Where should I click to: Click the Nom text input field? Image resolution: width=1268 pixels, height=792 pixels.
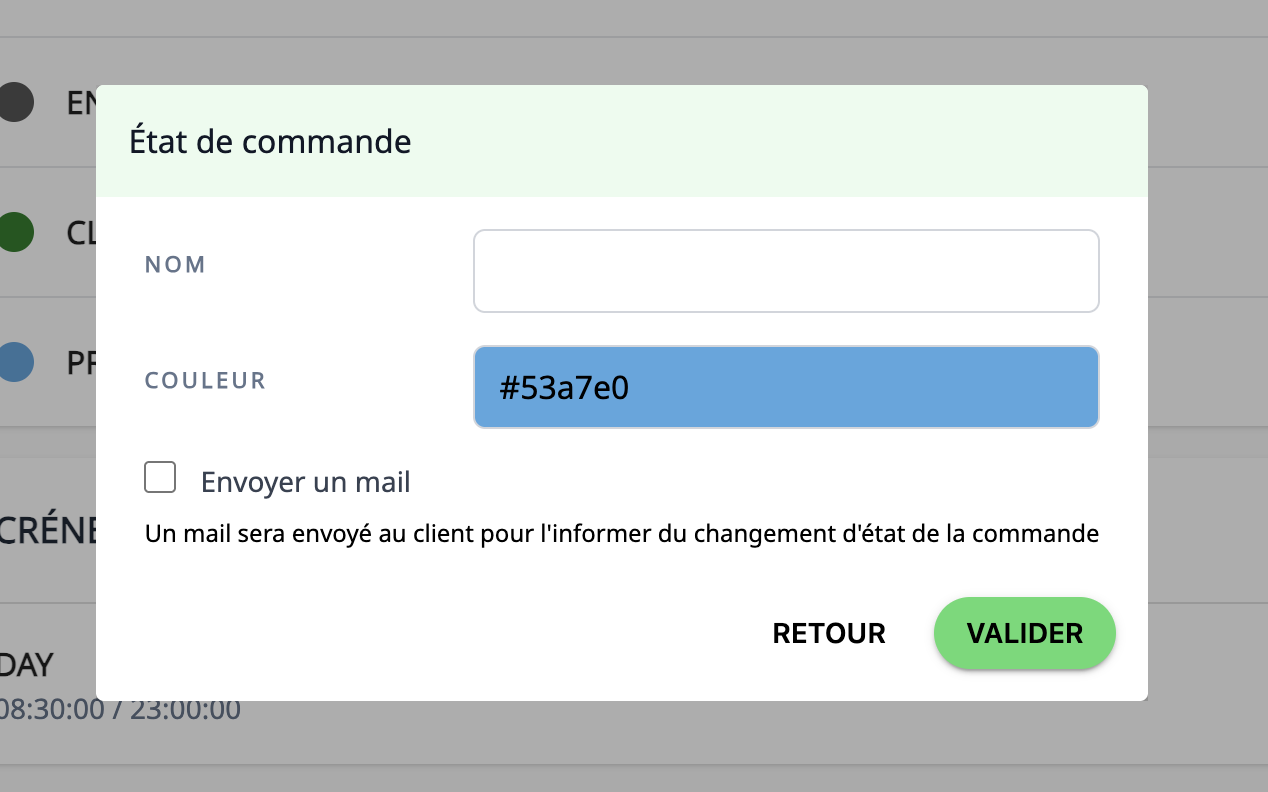coord(786,271)
